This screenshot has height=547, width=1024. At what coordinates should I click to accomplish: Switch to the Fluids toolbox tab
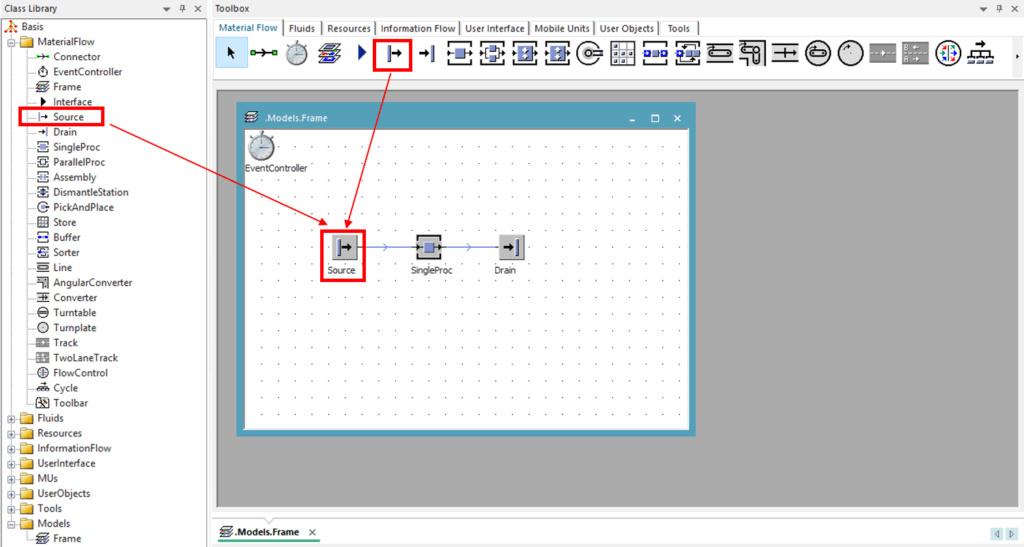[x=302, y=29]
